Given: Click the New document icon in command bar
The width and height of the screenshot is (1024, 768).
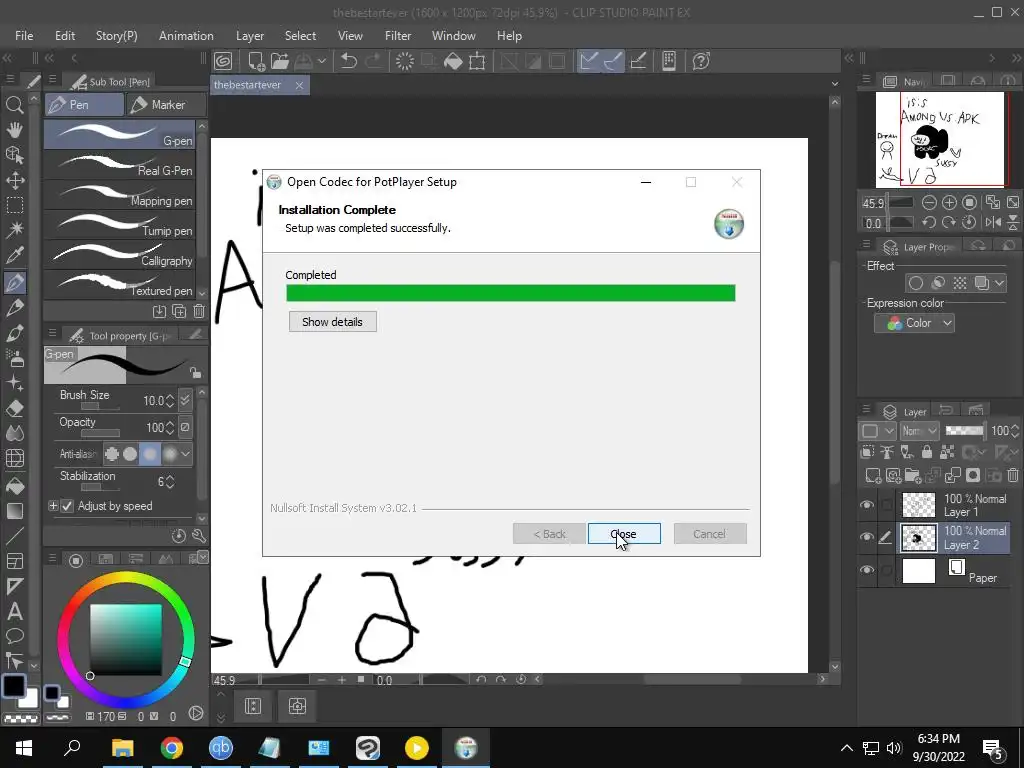Looking at the screenshot, I should click(x=257, y=61).
